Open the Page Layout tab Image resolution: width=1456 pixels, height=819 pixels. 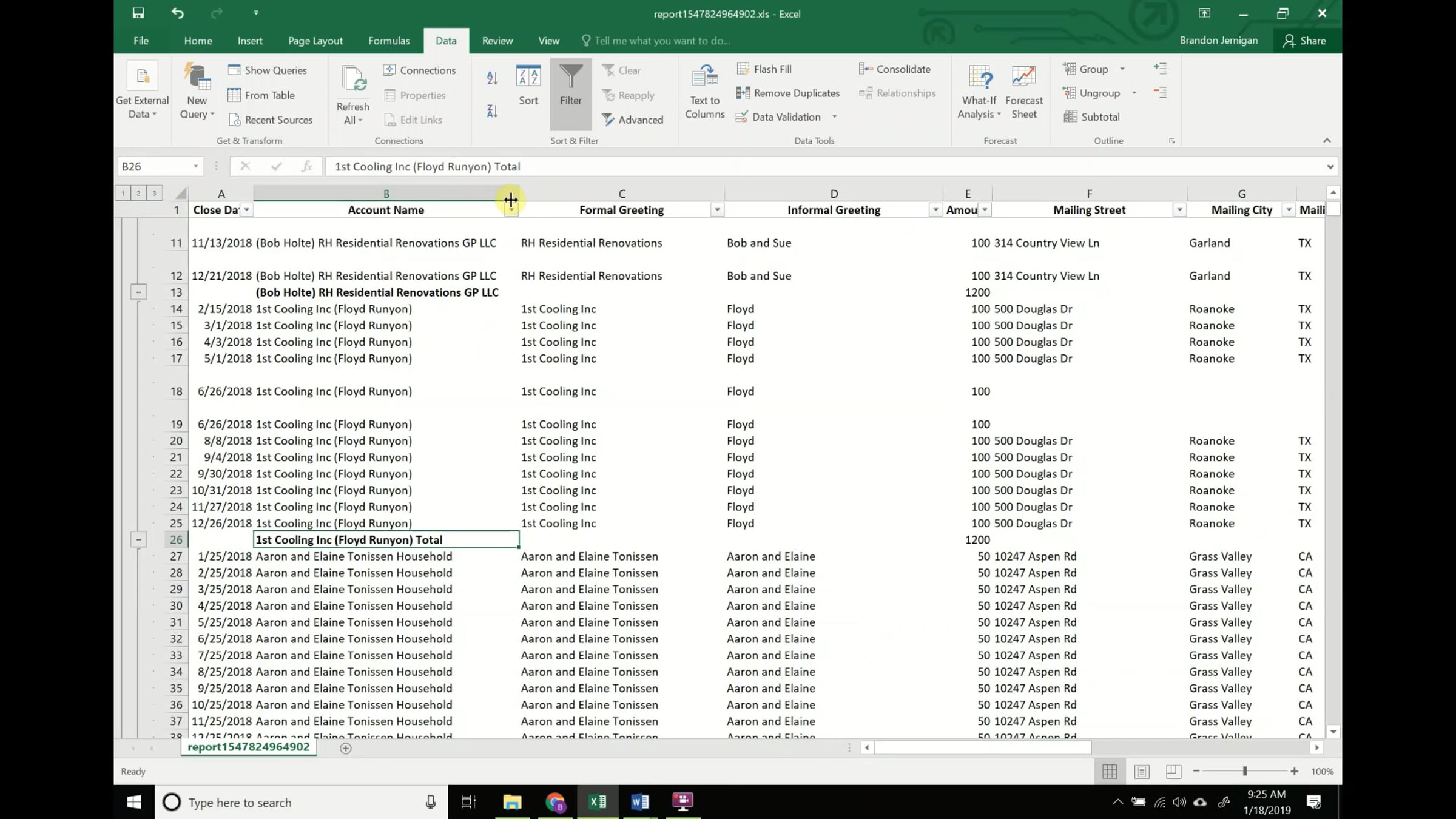[x=315, y=41]
